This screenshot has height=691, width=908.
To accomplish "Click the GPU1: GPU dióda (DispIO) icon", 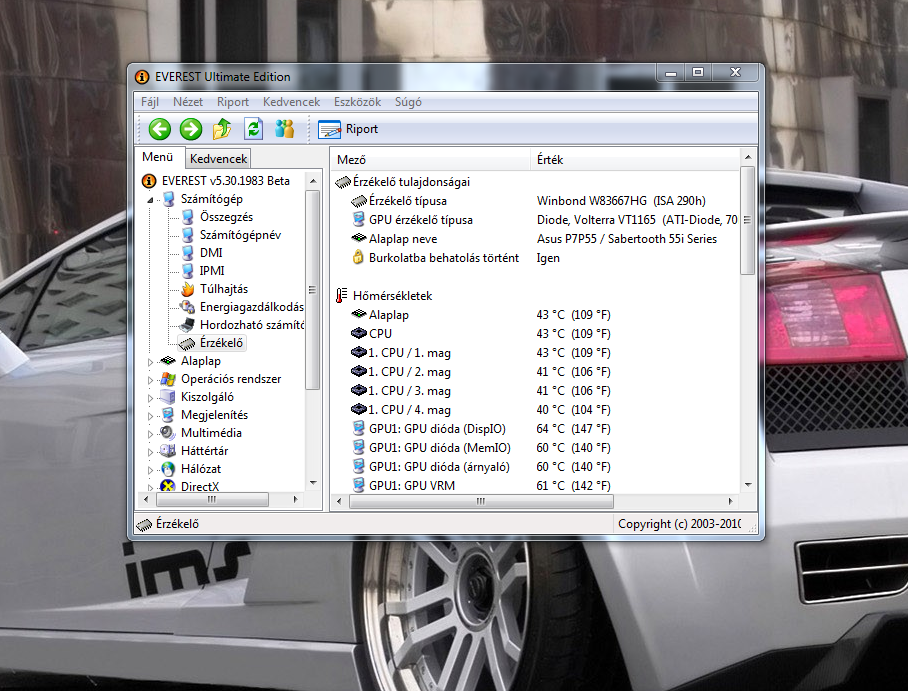I will [x=359, y=429].
